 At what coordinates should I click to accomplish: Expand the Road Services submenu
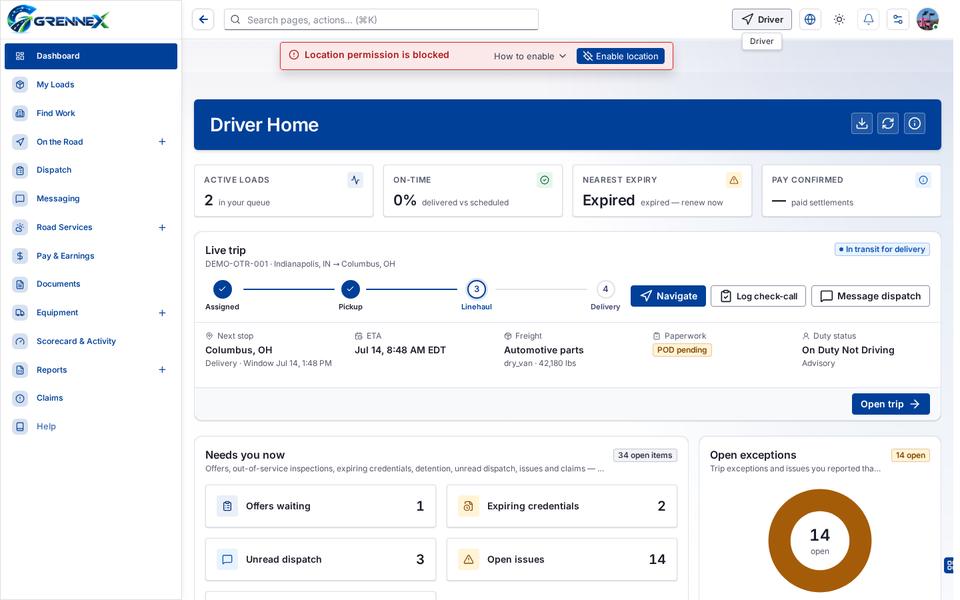tap(162, 227)
